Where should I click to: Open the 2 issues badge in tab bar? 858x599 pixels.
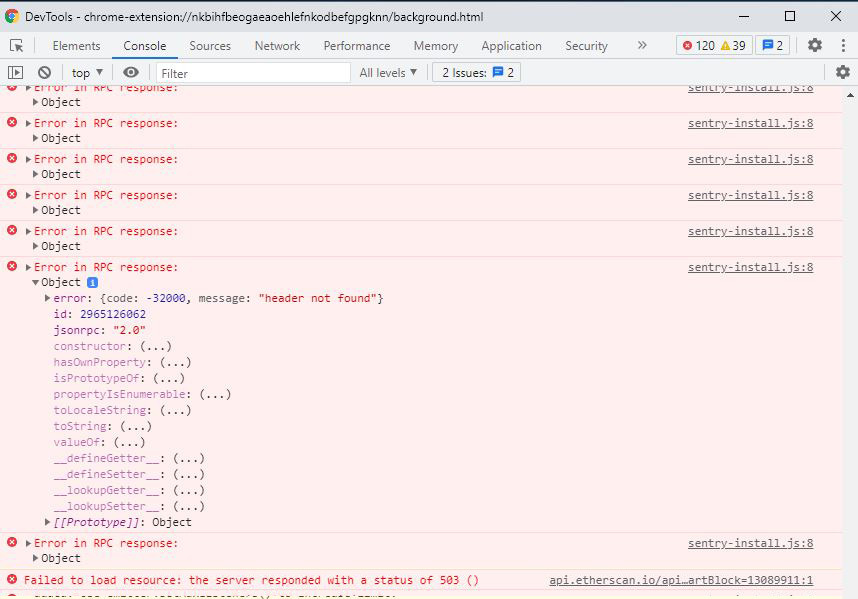(772, 45)
